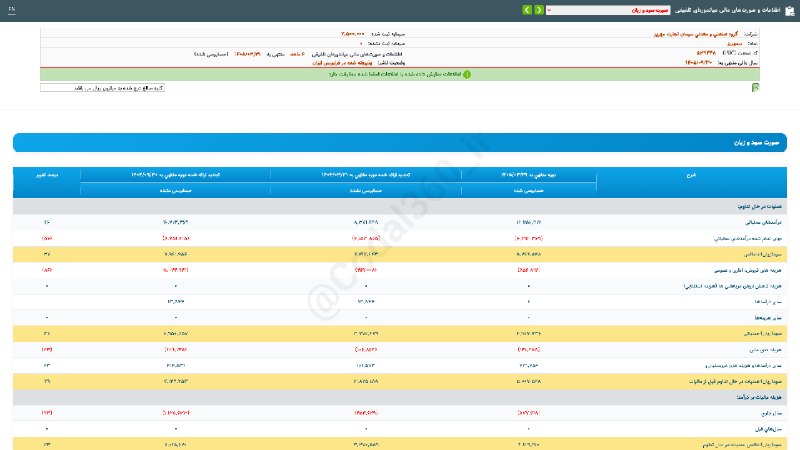Click the registered capital value

pyautogui.click(x=353, y=34)
